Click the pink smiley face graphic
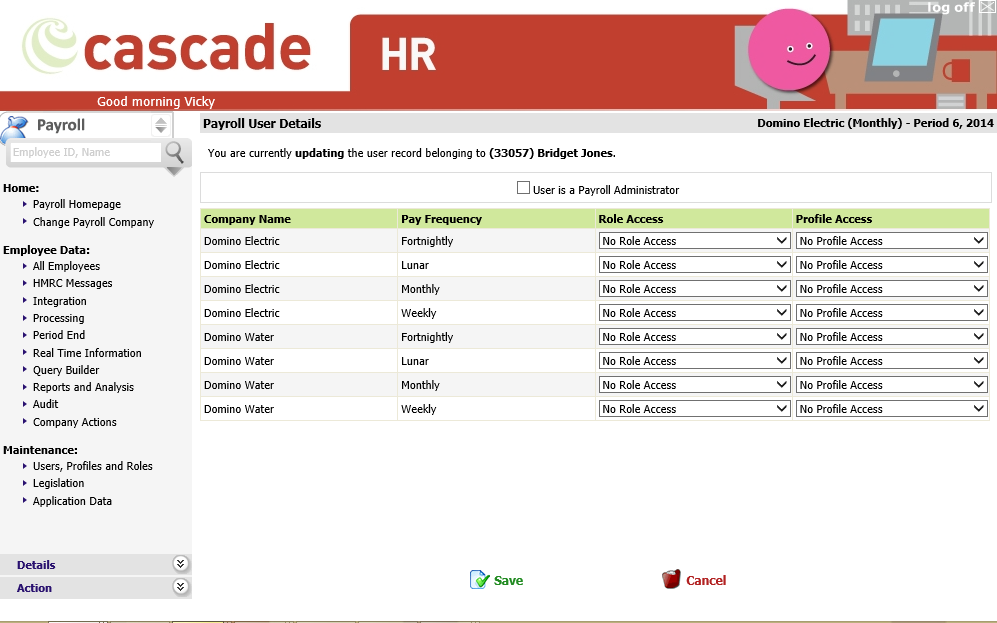This screenshot has width=997, height=623. [789, 50]
